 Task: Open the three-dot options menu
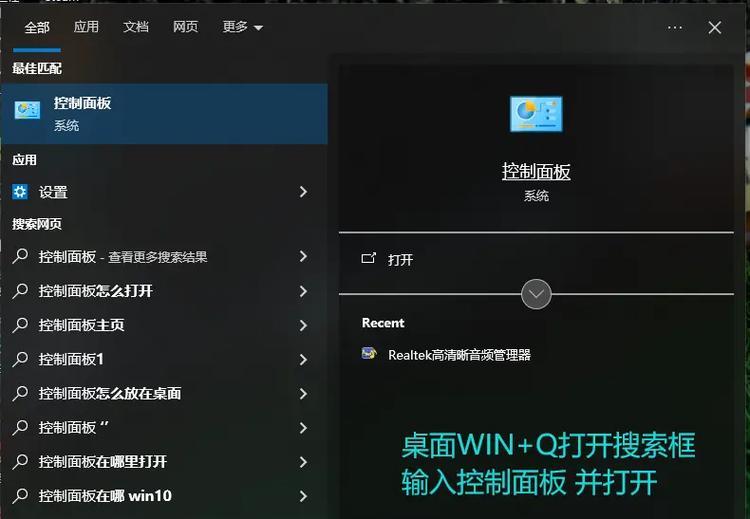[x=675, y=27]
